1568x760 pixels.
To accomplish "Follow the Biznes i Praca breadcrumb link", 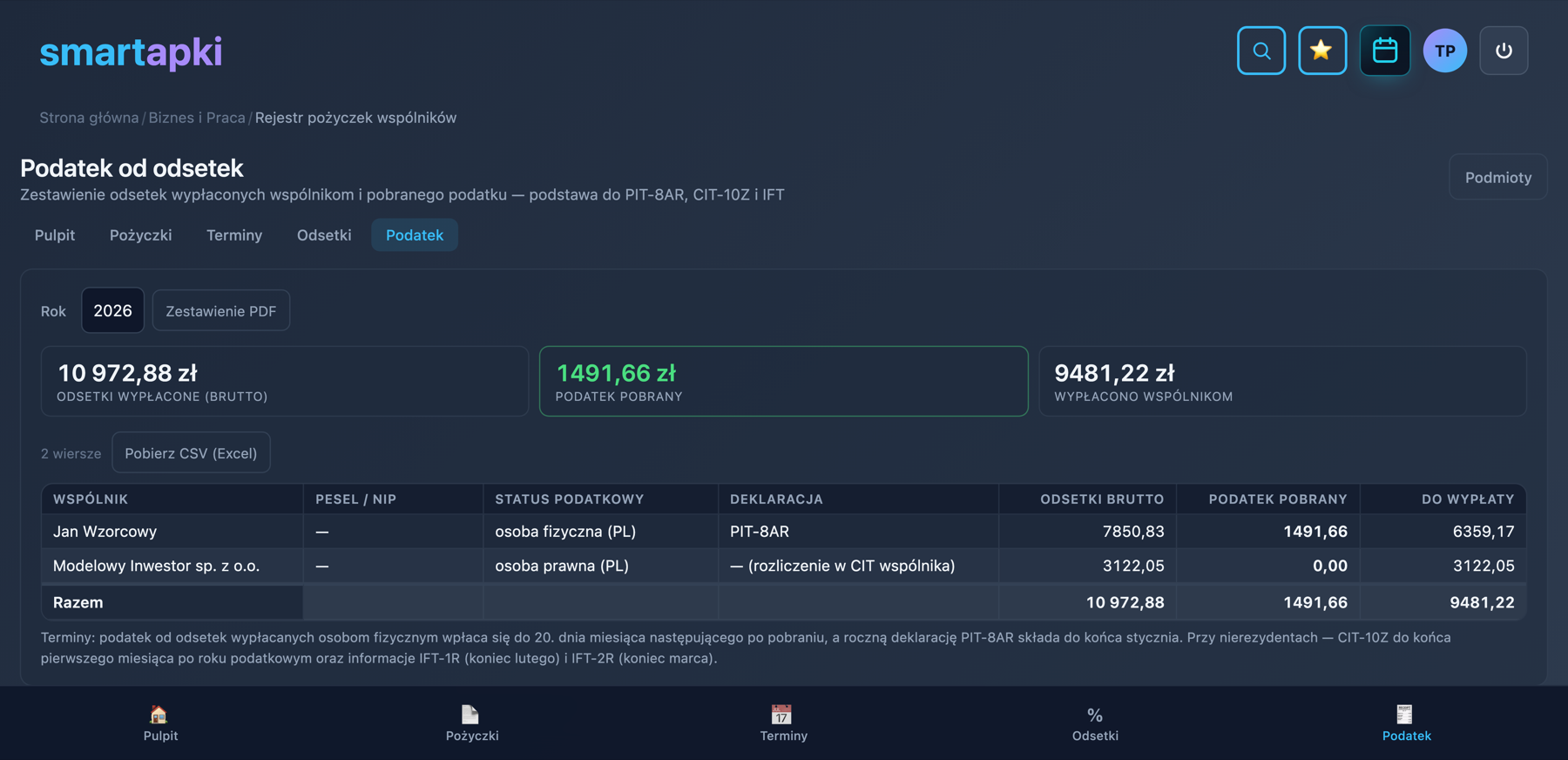I will click(x=197, y=118).
